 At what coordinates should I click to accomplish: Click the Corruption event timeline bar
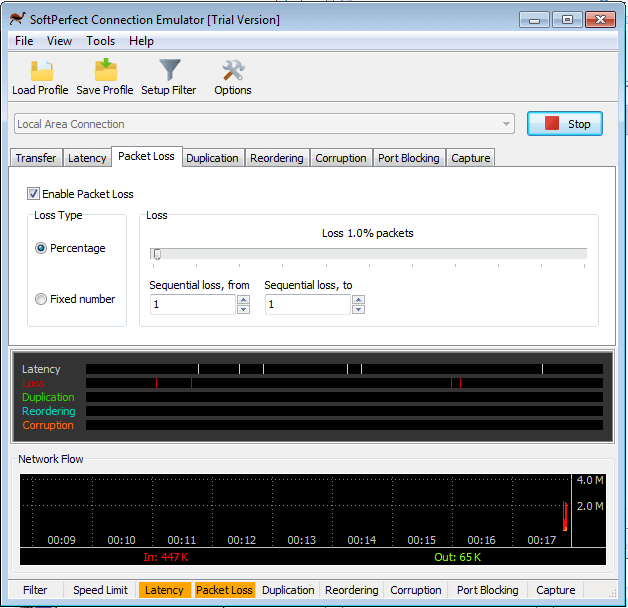point(344,425)
